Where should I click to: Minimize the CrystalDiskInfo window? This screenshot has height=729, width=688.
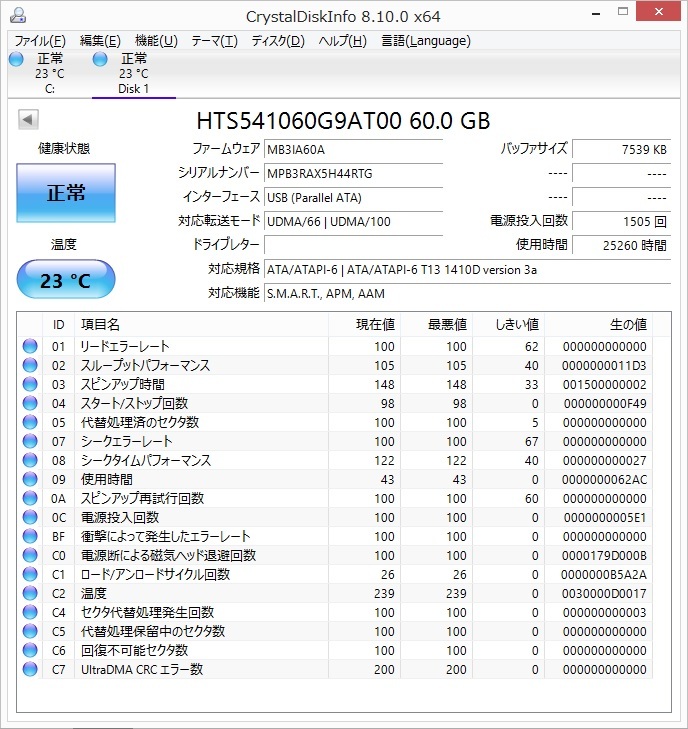596,13
